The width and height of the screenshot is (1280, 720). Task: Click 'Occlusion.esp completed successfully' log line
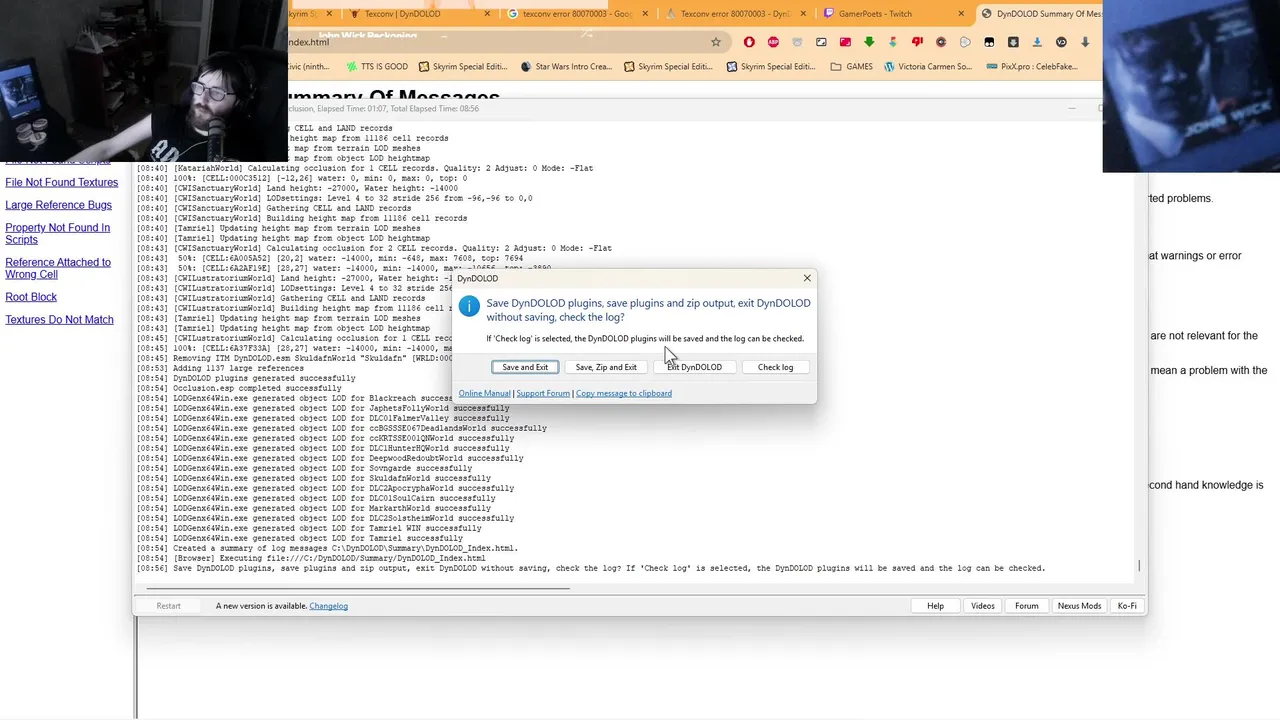239,388
